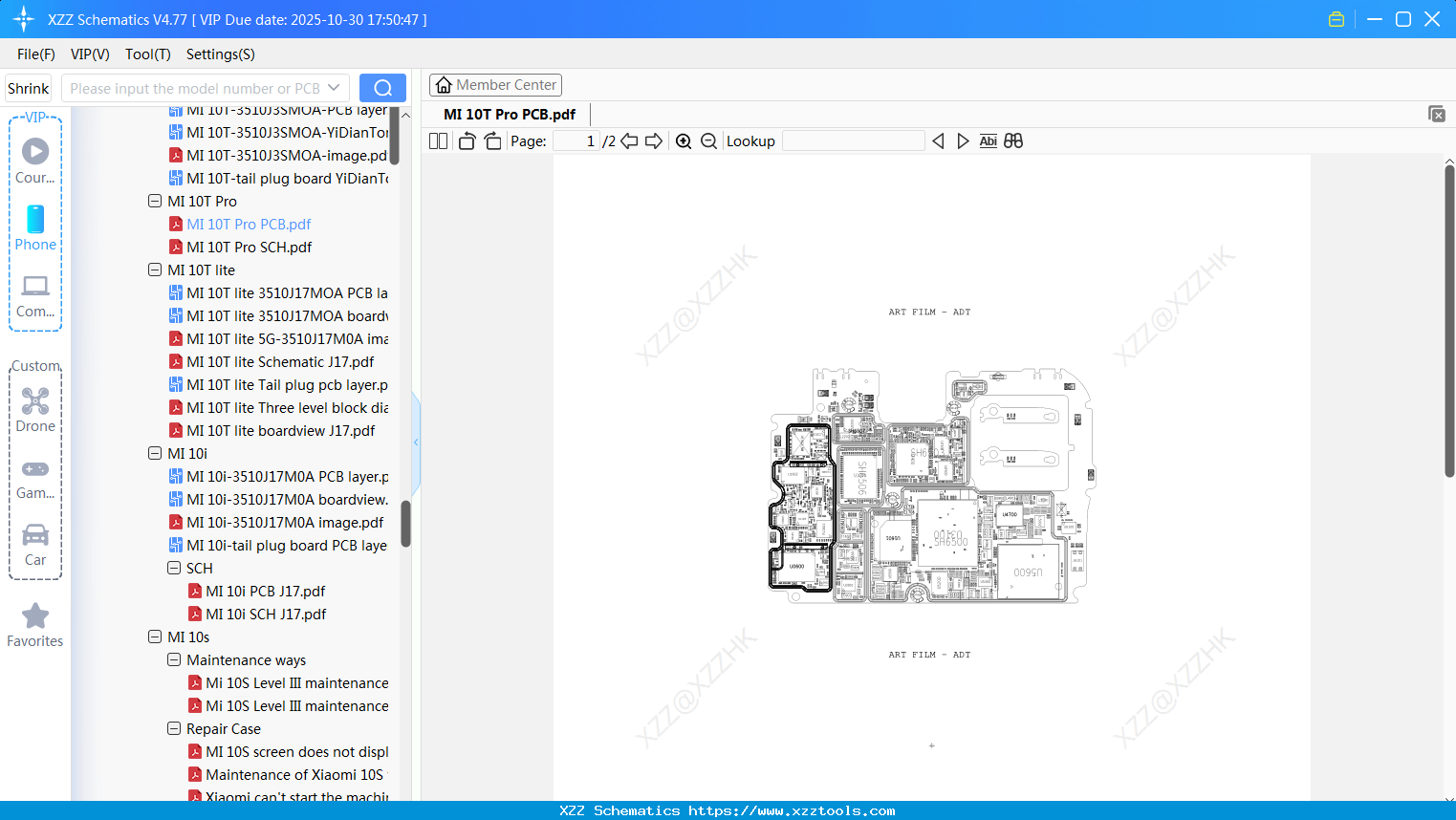Screen dimensions: 1456x820
Task: Collapse the MI 10T lite tree node
Action: click(155, 270)
